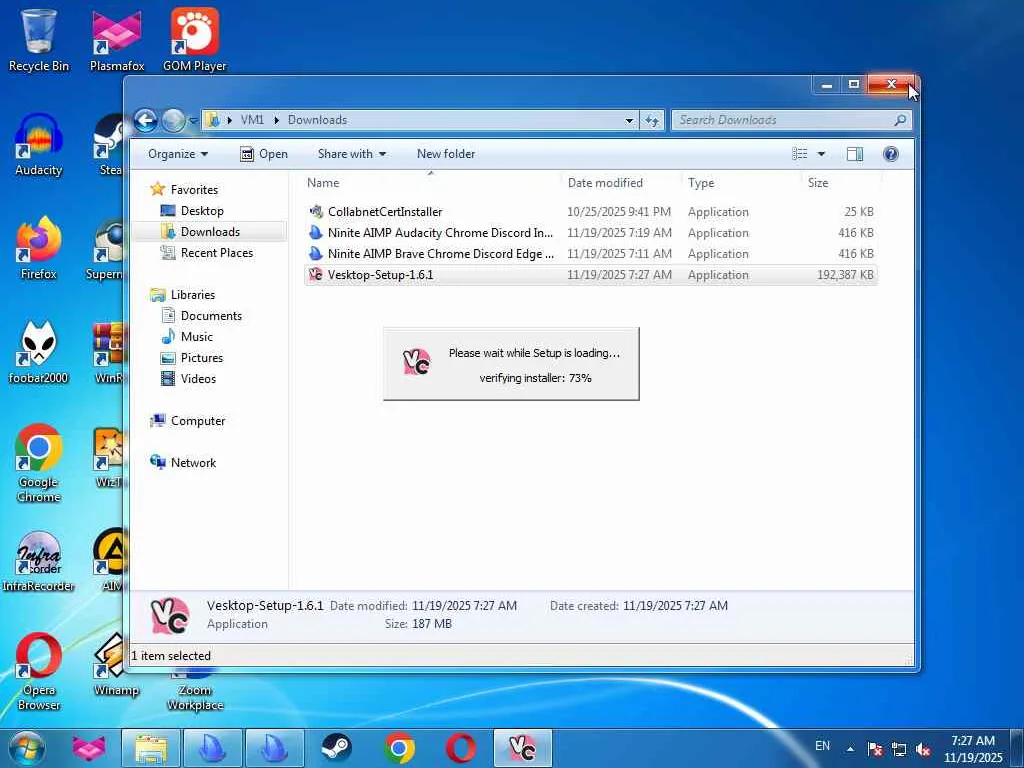This screenshot has height=768, width=1024.
Task: Click the search magnifier icon
Action: point(900,120)
